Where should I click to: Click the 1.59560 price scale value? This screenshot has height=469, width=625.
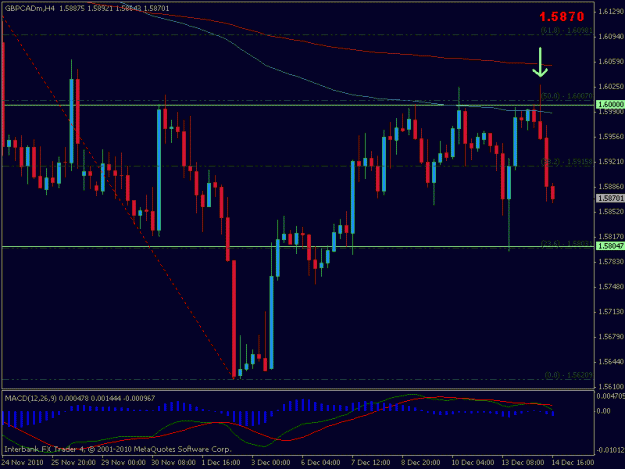click(x=611, y=137)
